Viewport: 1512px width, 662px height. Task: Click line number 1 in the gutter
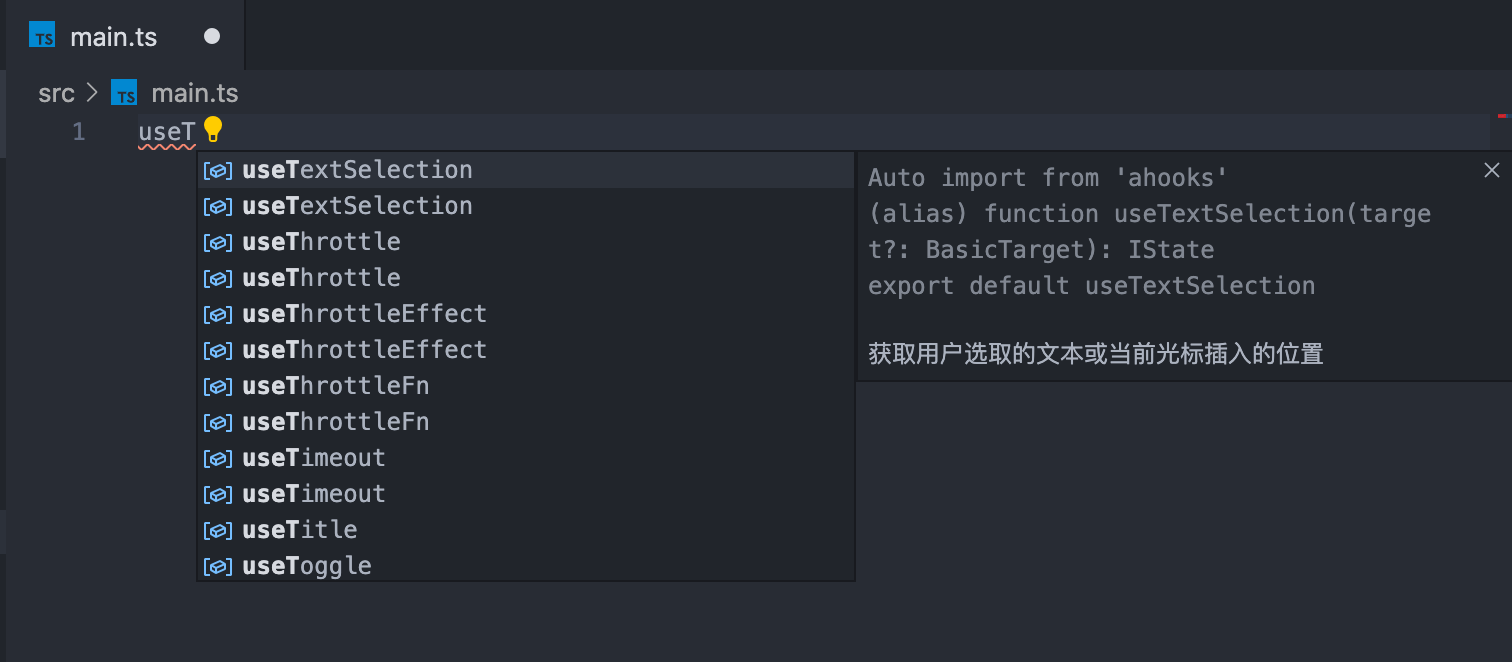click(78, 131)
